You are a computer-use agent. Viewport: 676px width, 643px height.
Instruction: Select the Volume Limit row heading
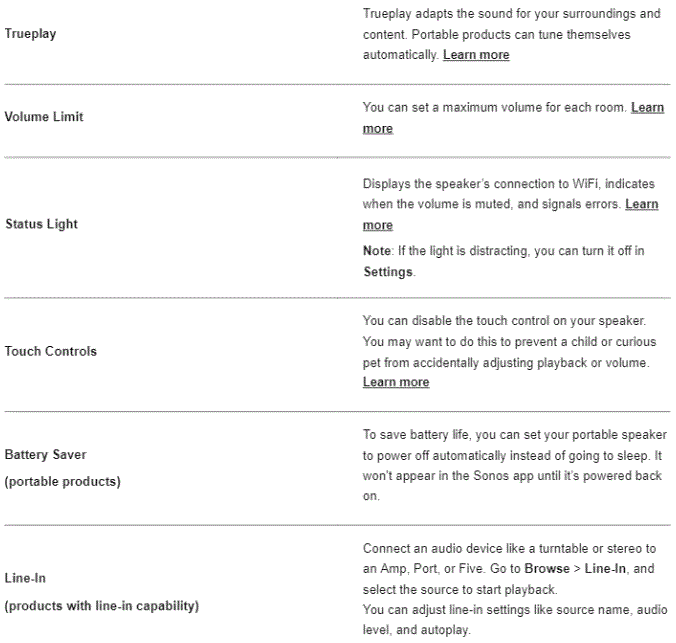pos(44,117)
